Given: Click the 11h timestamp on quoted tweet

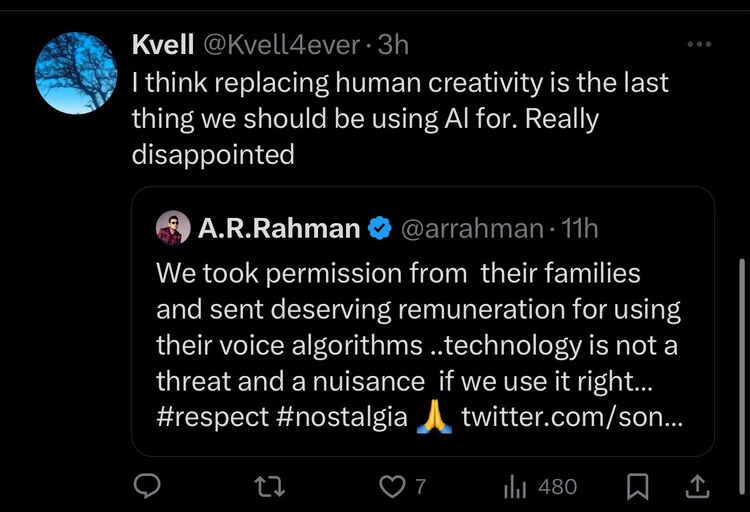Looking at the screenshot, I should [x=580, y=229].
